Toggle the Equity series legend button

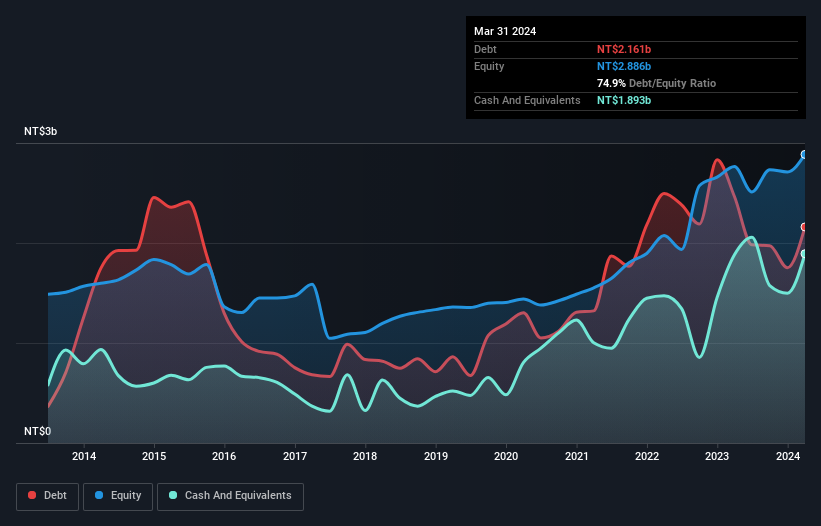pos(118,496)
